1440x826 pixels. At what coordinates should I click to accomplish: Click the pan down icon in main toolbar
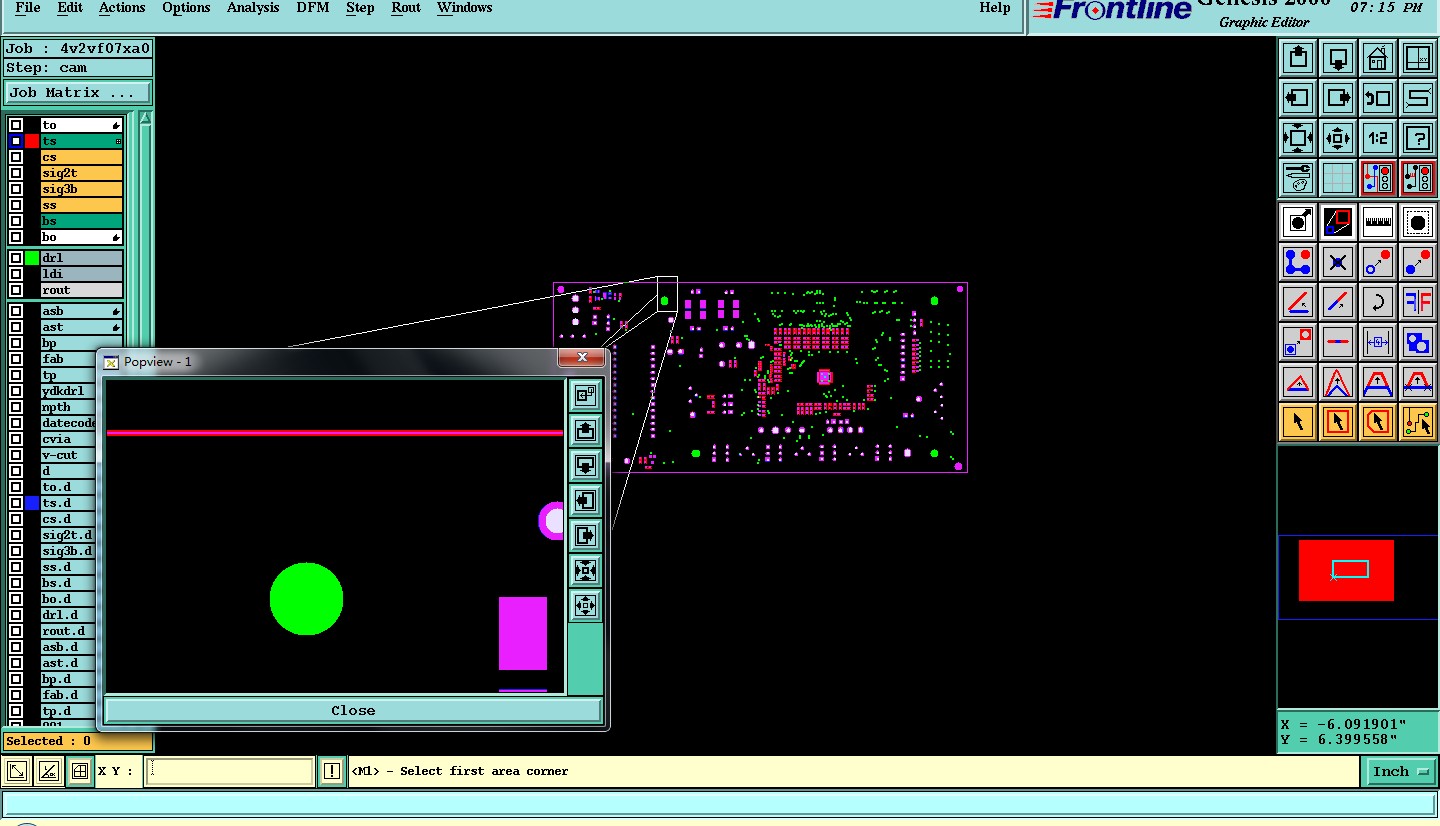pyautogui.click(x=1338, y=58)
